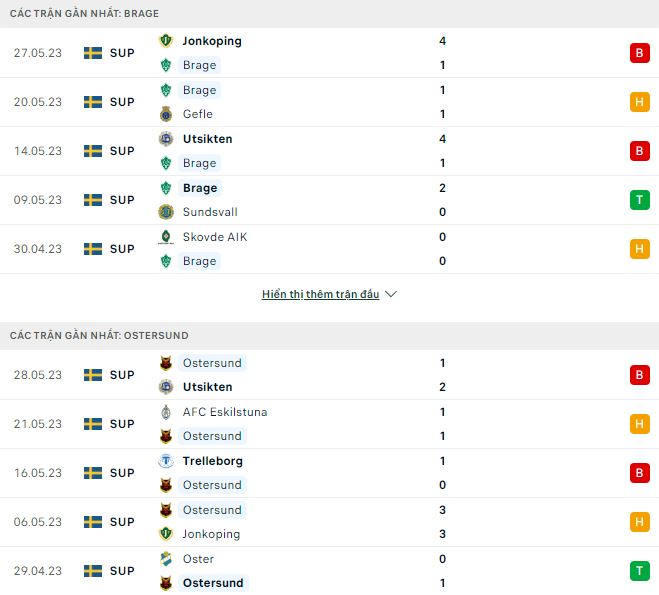
Task: Click the Sweden flag on the 09.05.23 row
Action: tap(93, 200)
